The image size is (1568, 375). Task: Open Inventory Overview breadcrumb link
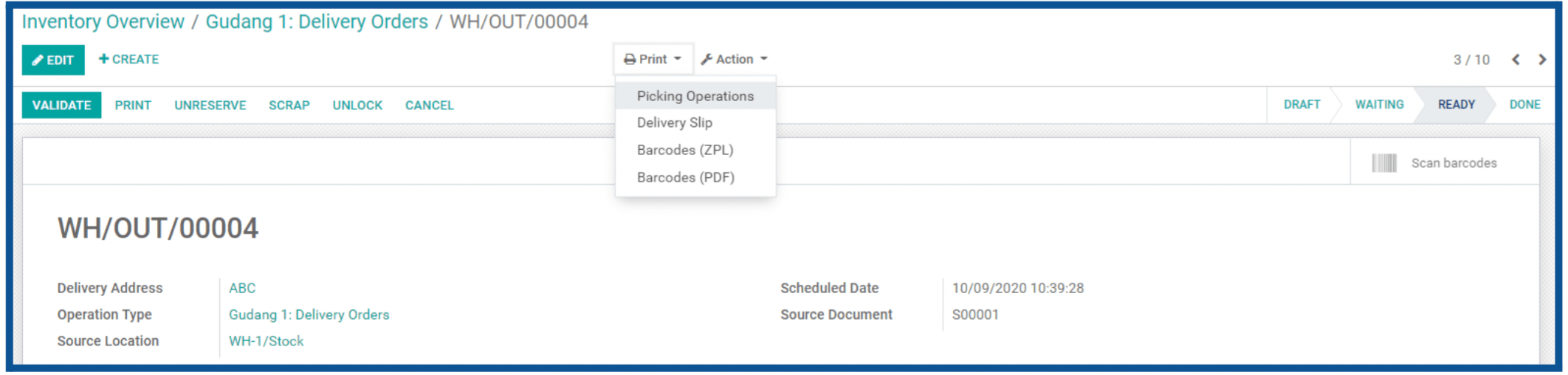[103, 21]
